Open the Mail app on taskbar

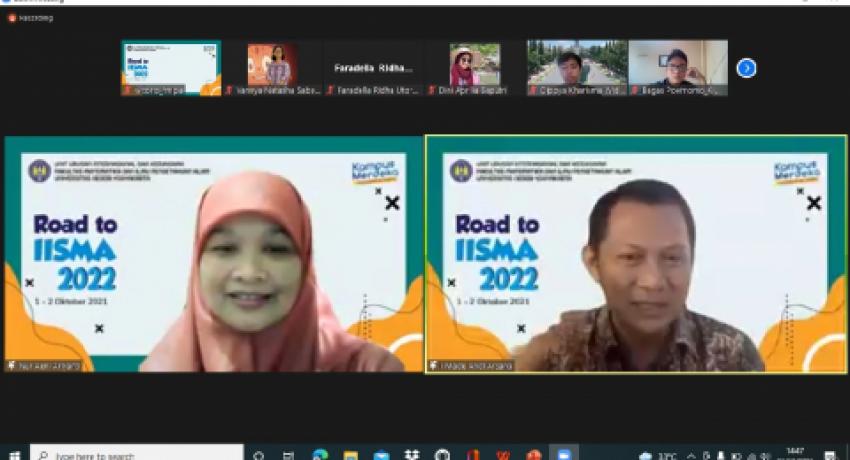coord(381,455)
